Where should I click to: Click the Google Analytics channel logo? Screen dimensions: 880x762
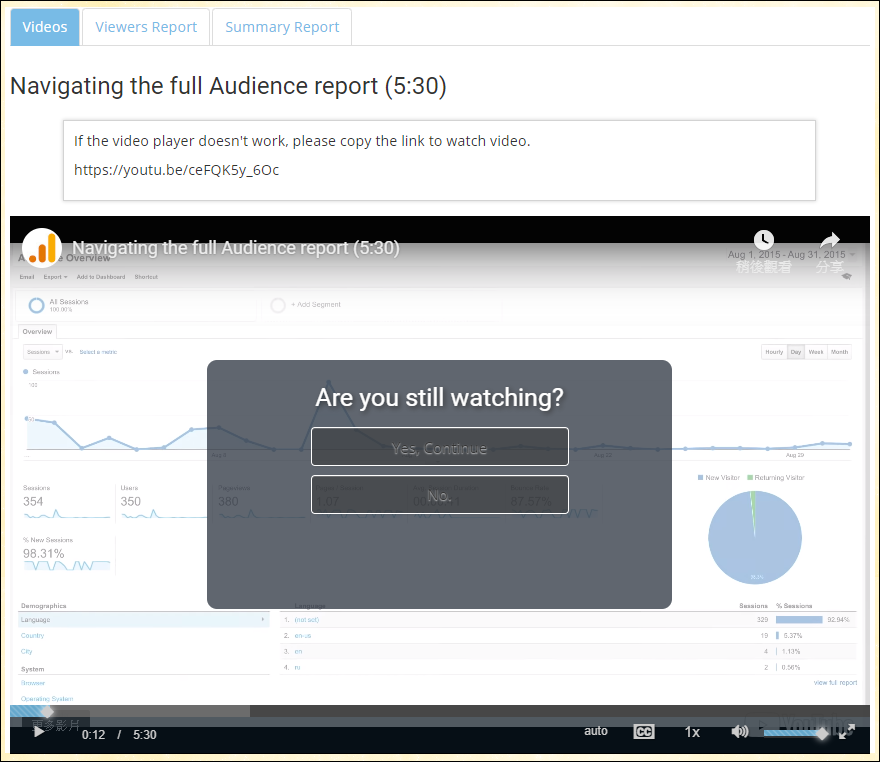pos(42,248)
